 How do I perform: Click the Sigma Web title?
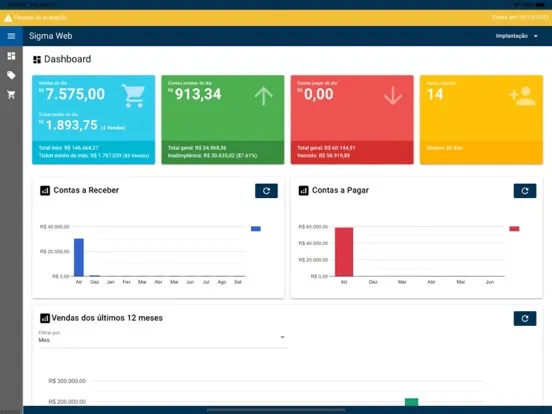(50, 36)
